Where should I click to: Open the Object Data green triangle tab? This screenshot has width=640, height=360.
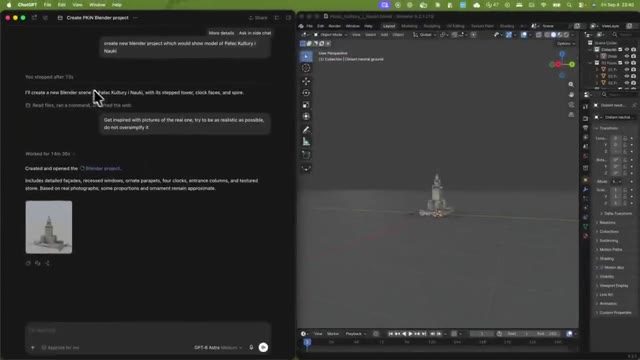point(586,227)
